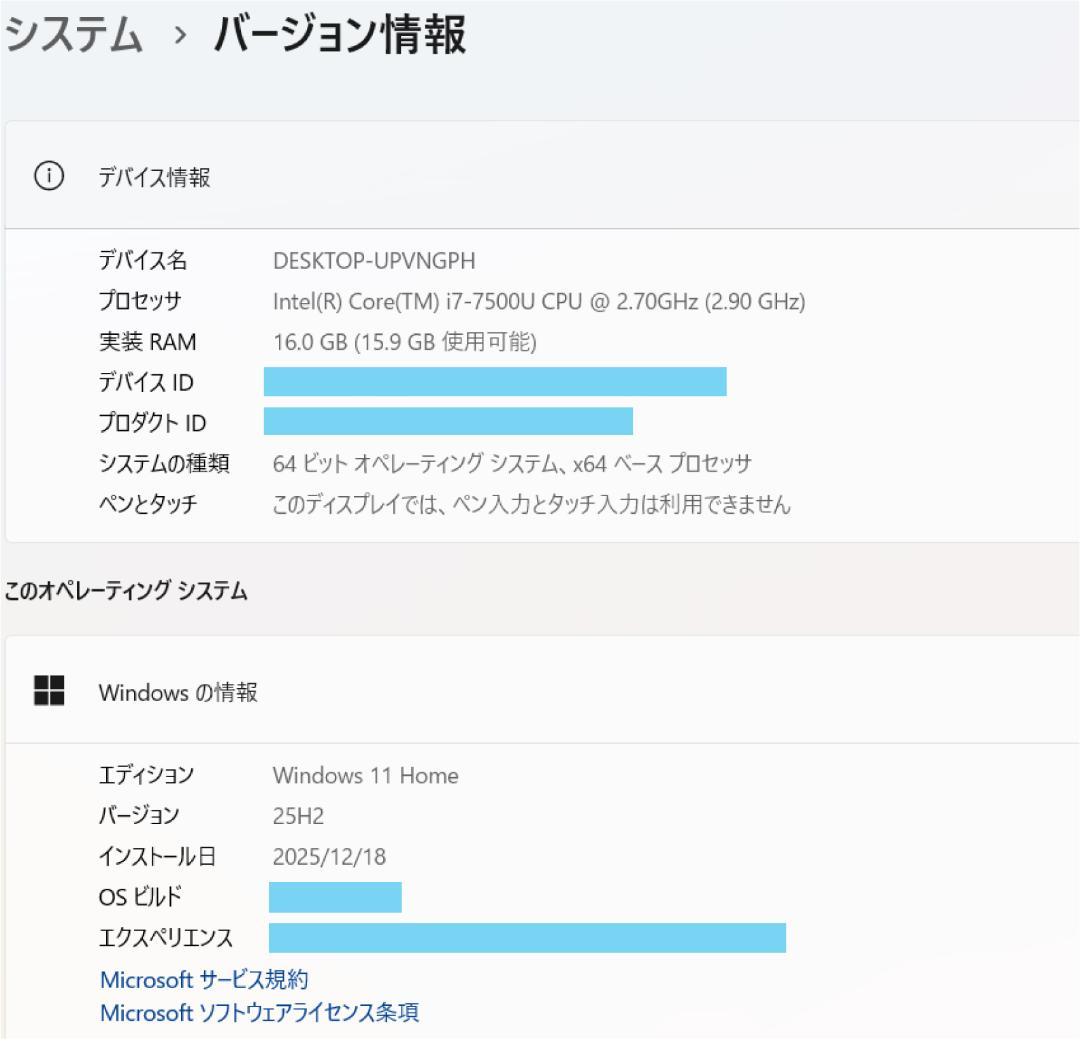Select the インストール日 value 2025/12/18
This screenshot has width=1080, height=1048.
[x=332, y=856]
